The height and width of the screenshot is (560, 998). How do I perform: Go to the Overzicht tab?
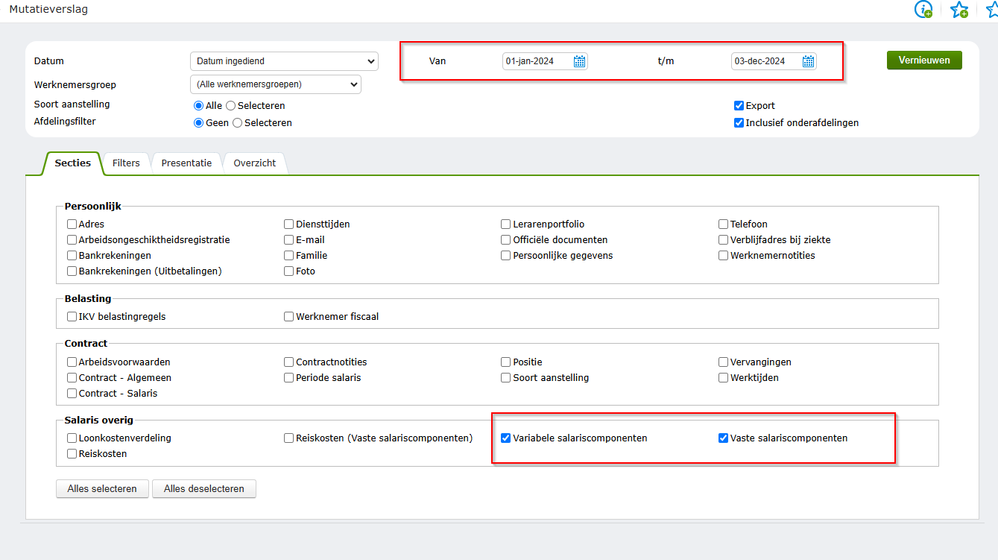pos(254,163)
